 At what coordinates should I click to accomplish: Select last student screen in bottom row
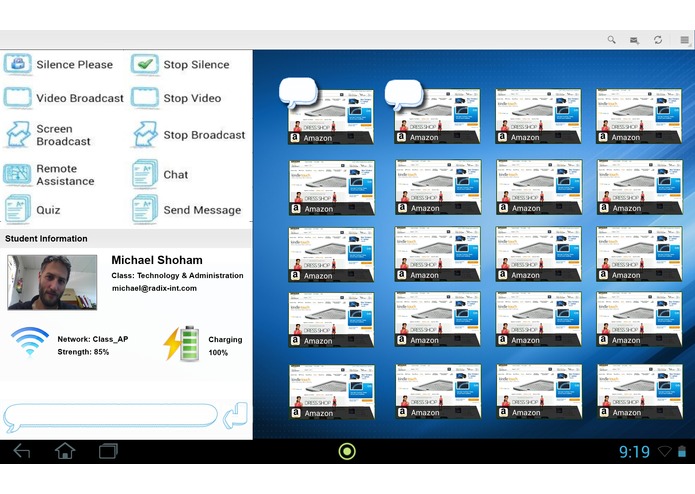click(x=640, y=391)
